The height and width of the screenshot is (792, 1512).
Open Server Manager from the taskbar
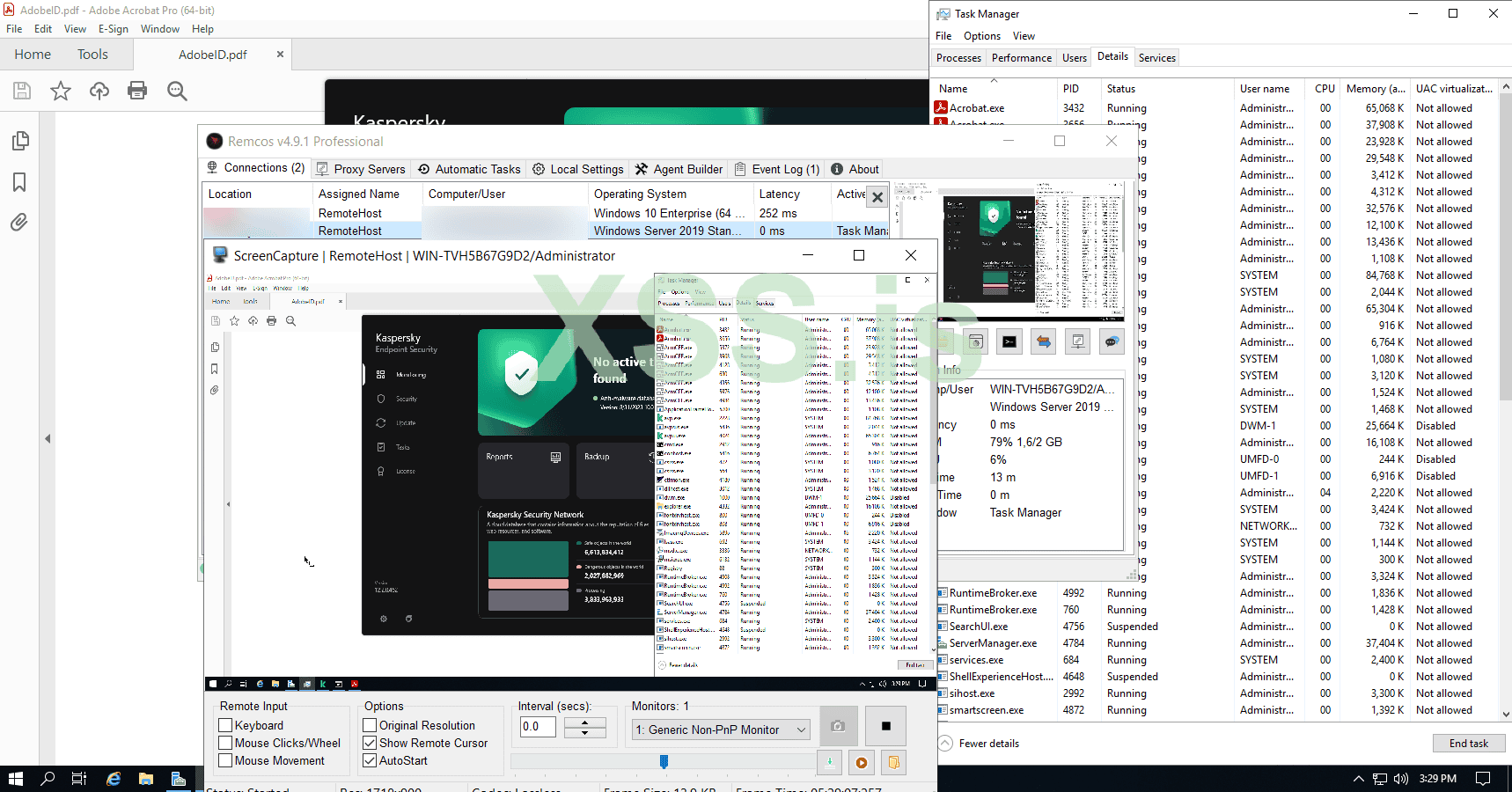tap(179, 779)
